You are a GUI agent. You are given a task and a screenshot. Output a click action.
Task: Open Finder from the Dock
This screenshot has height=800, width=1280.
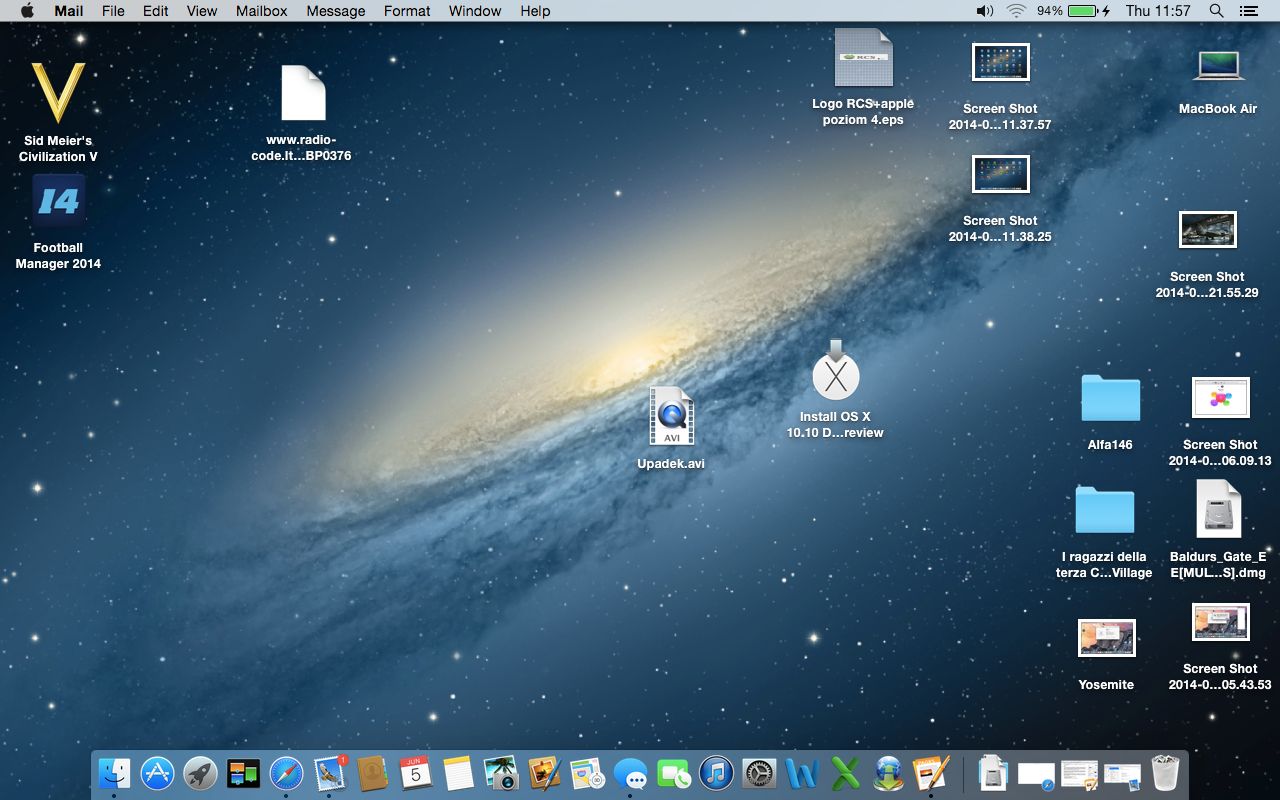coord(115,773)
